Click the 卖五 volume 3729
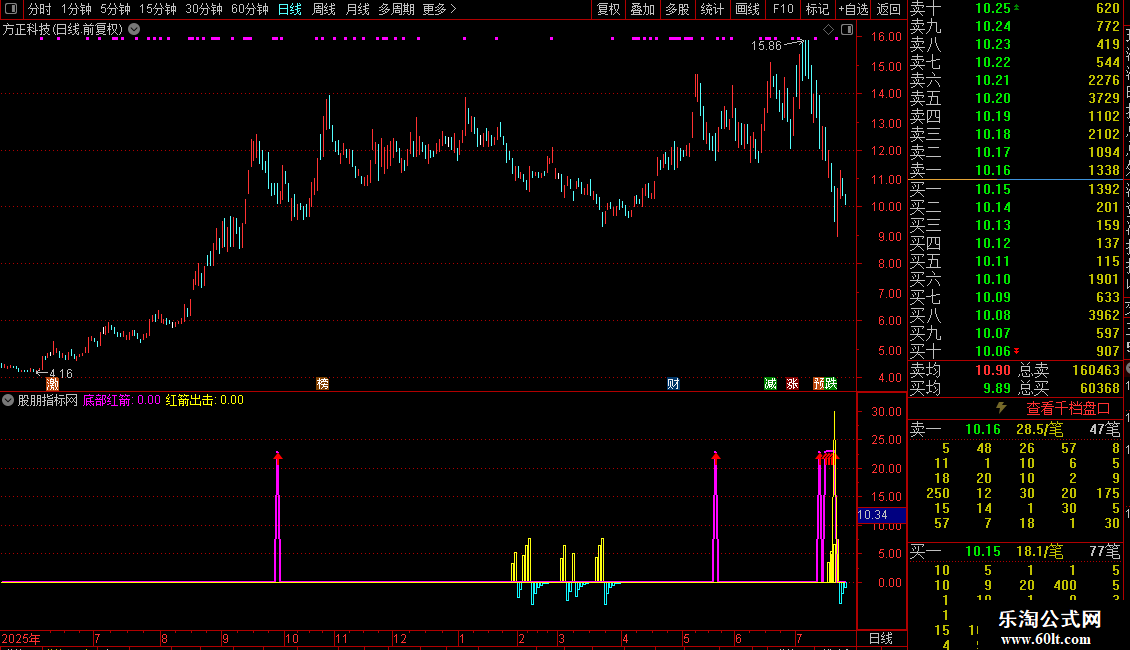This screenshot has height=650, width=1130. pyautogui.click(x=1103, y=98)
